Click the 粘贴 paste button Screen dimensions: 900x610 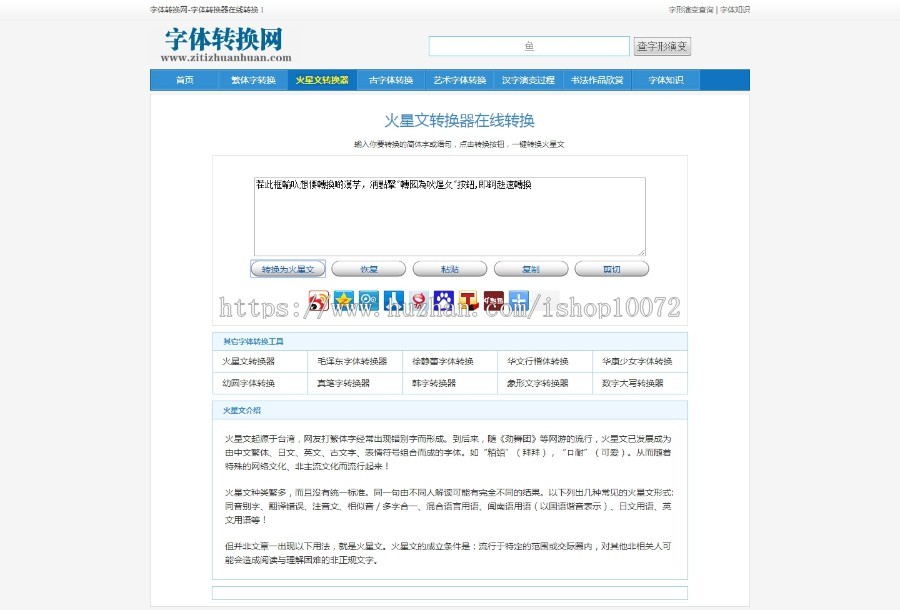pyautogui.click(x=450, y=268)
